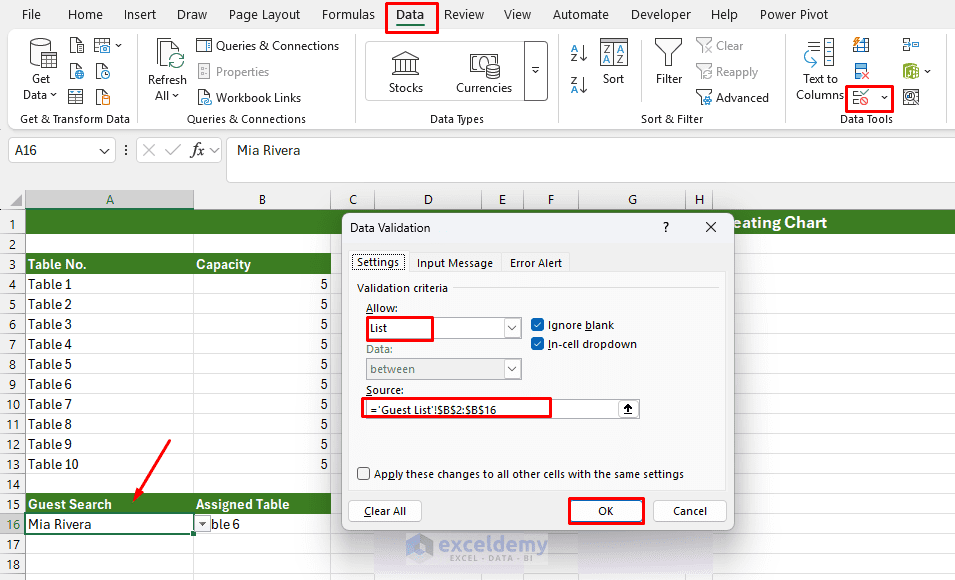
Task: Open Advanced filter options
Action: pos(733,97)
